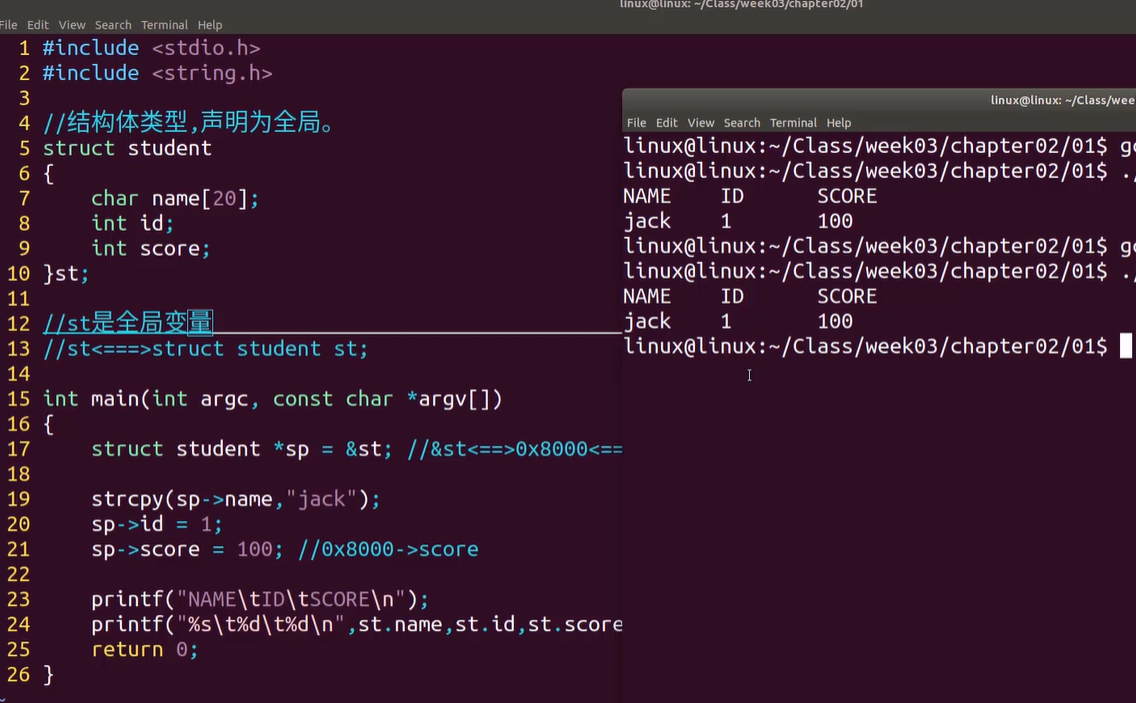Open Help menu in the front terminal window

839,122
